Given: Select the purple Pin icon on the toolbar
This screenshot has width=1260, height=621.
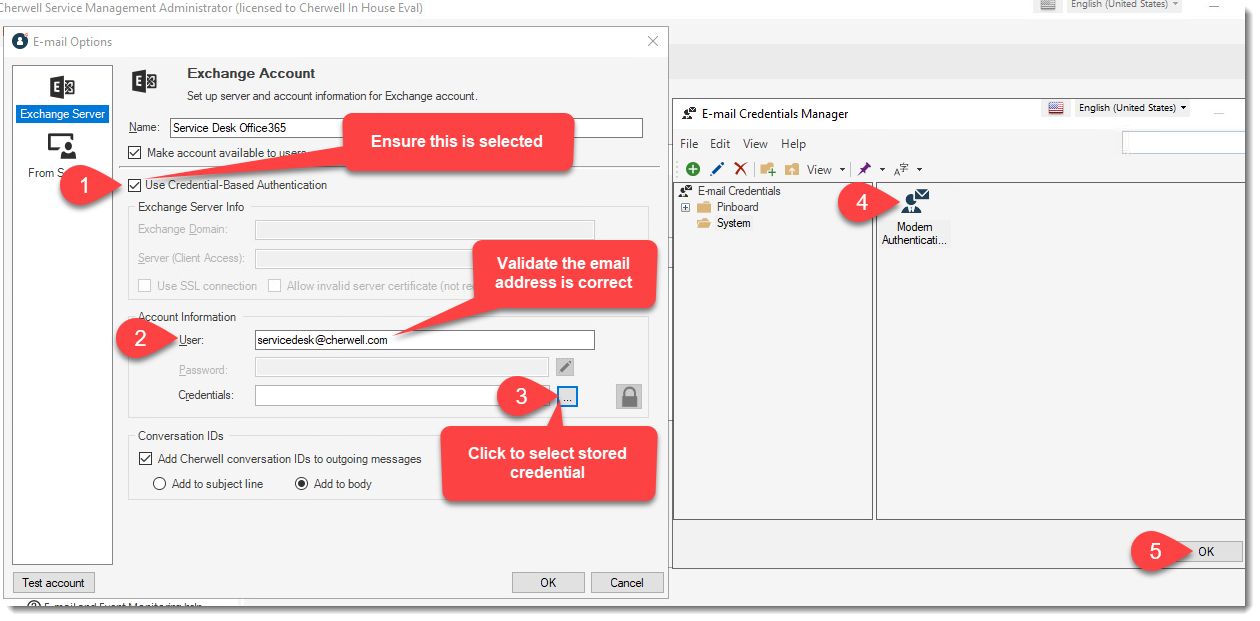Looking at the screenshot, I should tap(864, 169).
